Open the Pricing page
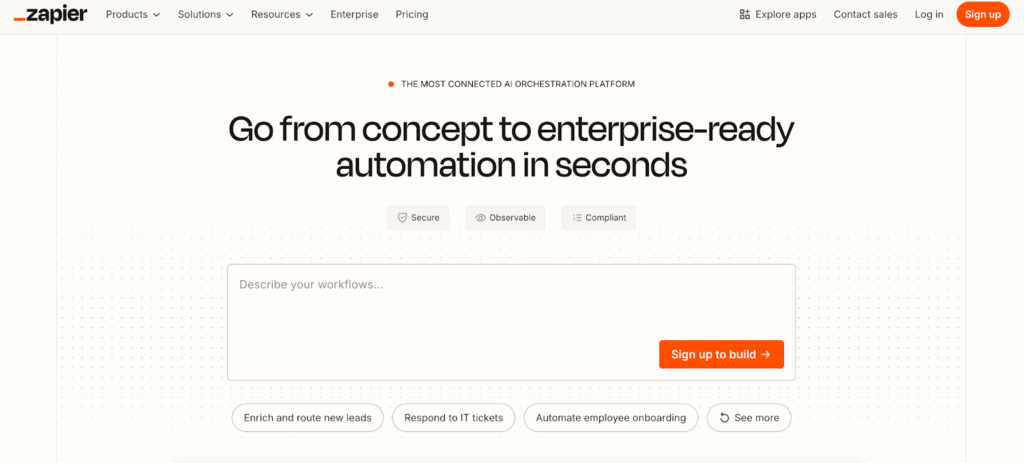Viewport: 1024px width, 463px height. [x=412, y=14]
